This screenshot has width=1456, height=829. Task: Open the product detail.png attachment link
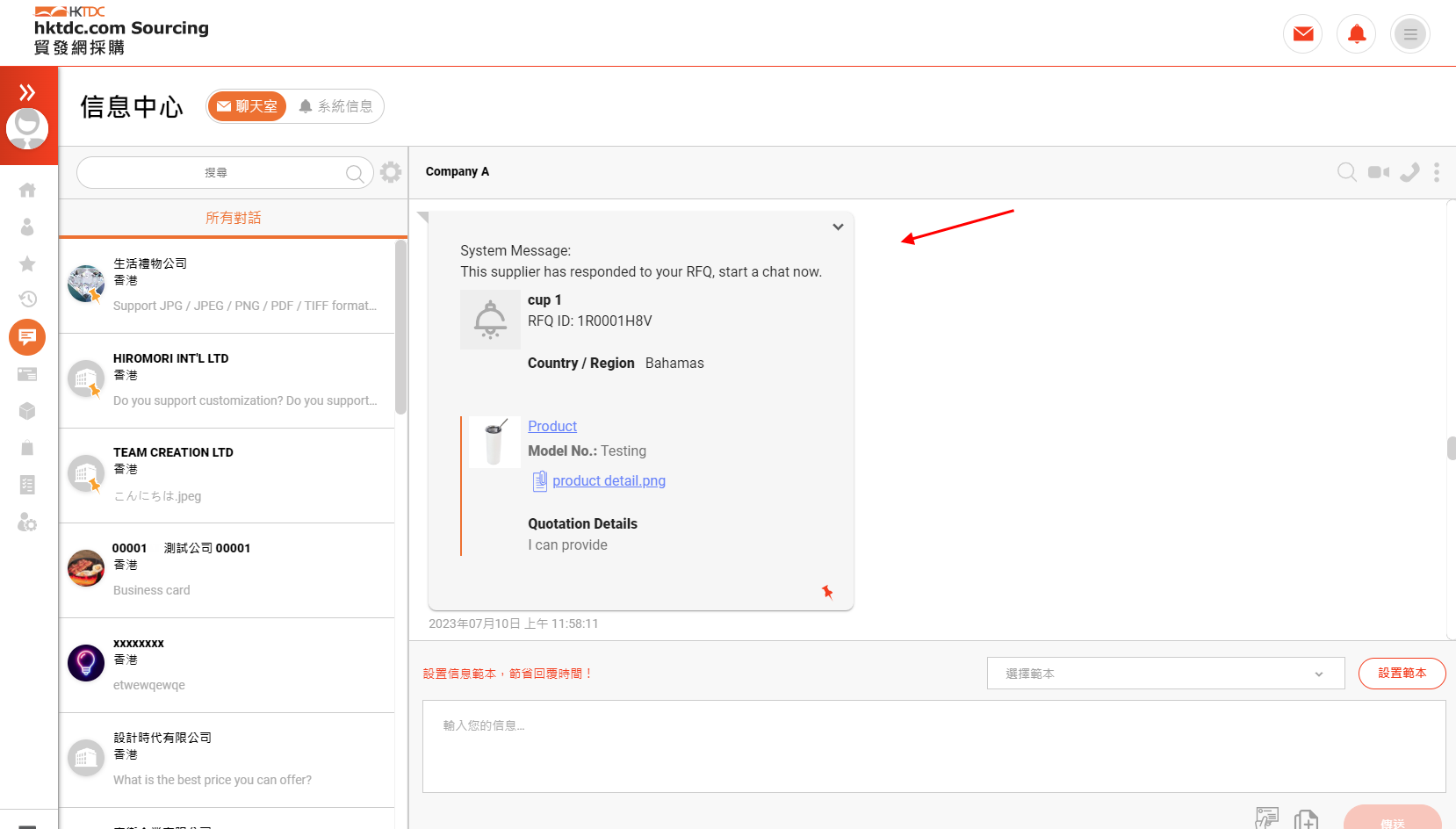click(609, 481)
